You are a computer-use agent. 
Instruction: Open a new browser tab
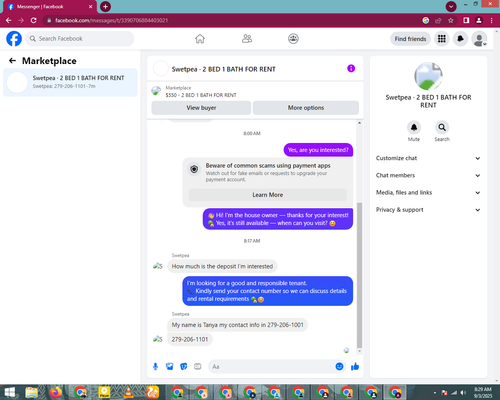pyautogui.click(x=105, y=6)
